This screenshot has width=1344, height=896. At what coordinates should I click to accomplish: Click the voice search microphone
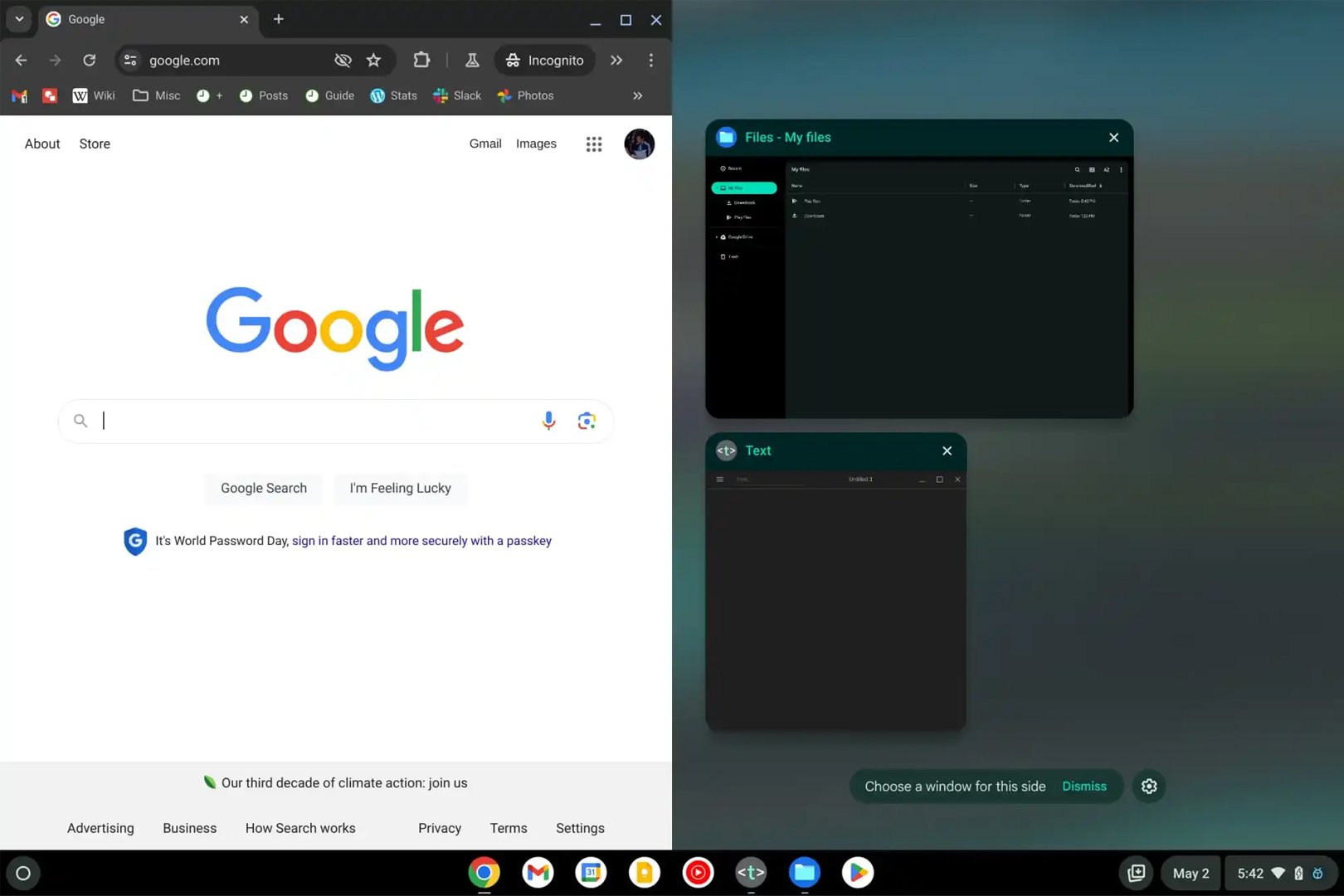coord(548,421)
